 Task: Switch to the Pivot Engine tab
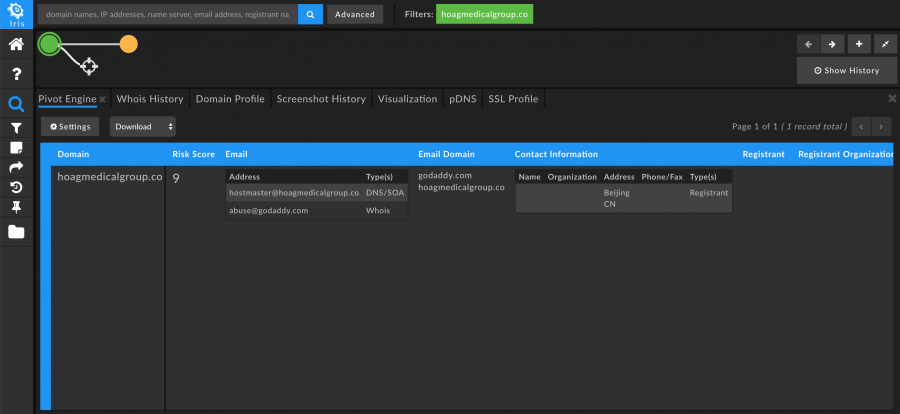pos(67,99)
